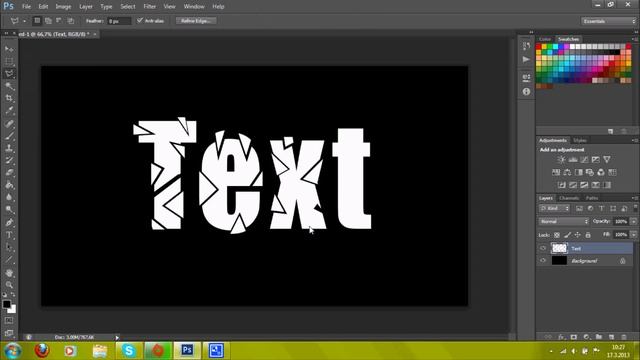
Task: Select the Polygonal Lasso tool in toolbox
Action: pyautogui.click(x=9, y=74)
